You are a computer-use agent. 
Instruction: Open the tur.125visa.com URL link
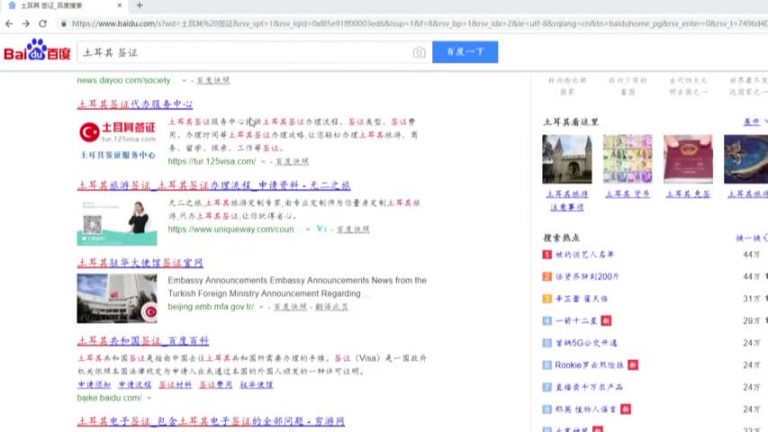coord(212,161)
